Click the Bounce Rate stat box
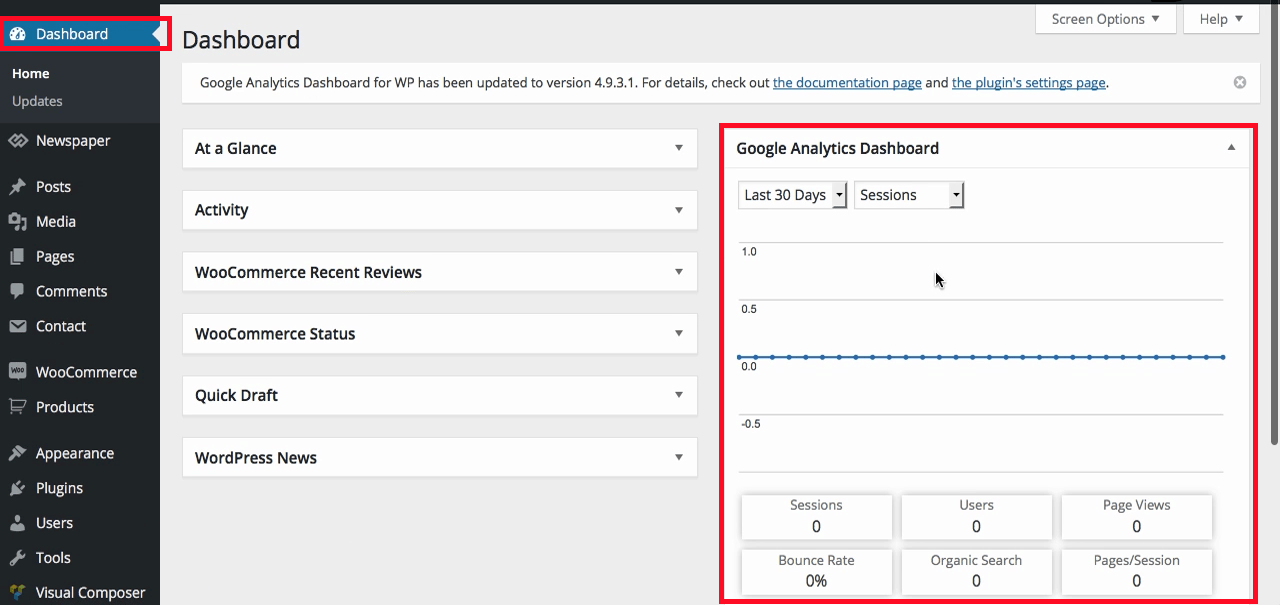 816,571
